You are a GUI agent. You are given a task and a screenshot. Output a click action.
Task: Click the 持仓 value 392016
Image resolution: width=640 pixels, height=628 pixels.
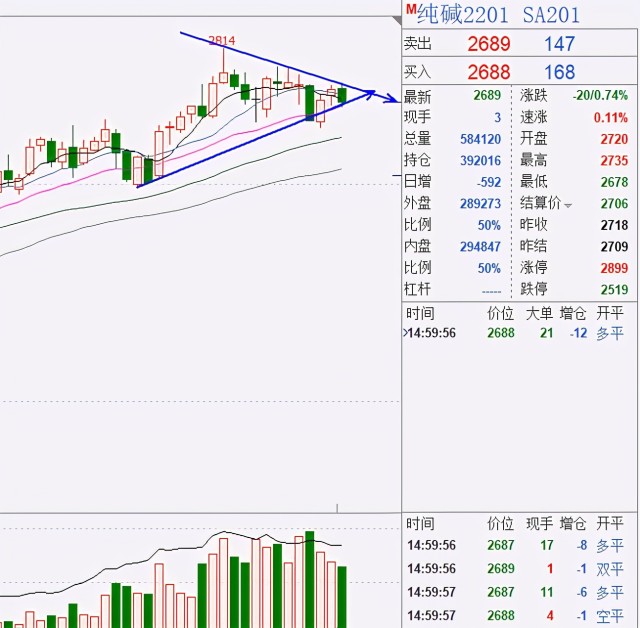(x=480, y=160)
